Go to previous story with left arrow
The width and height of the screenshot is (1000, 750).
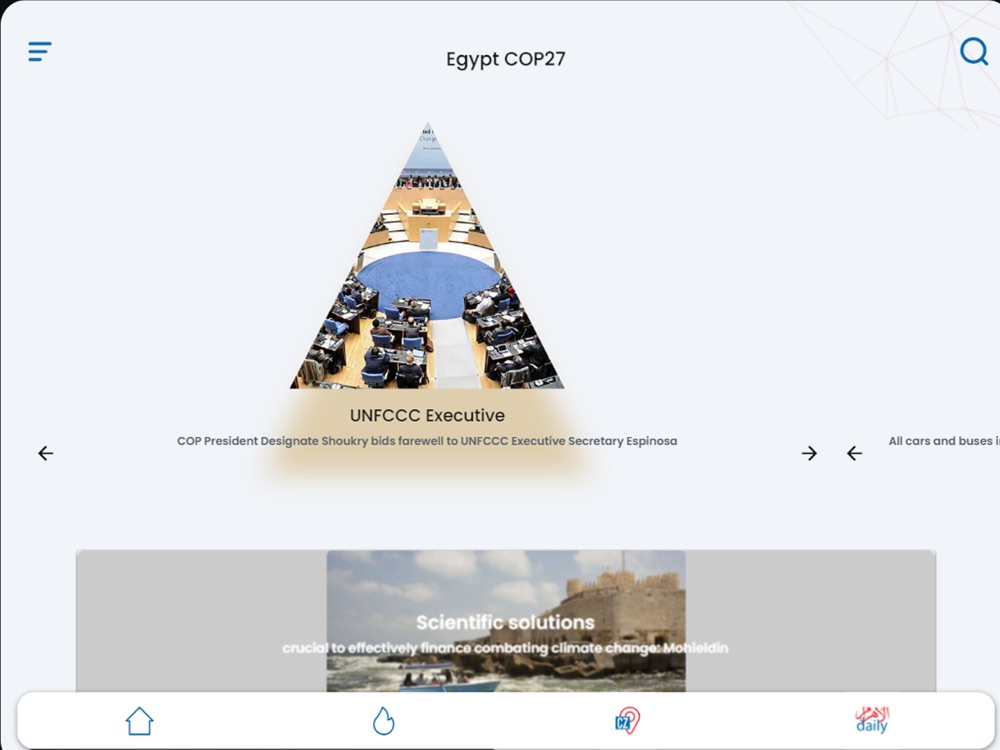[46, 453]
